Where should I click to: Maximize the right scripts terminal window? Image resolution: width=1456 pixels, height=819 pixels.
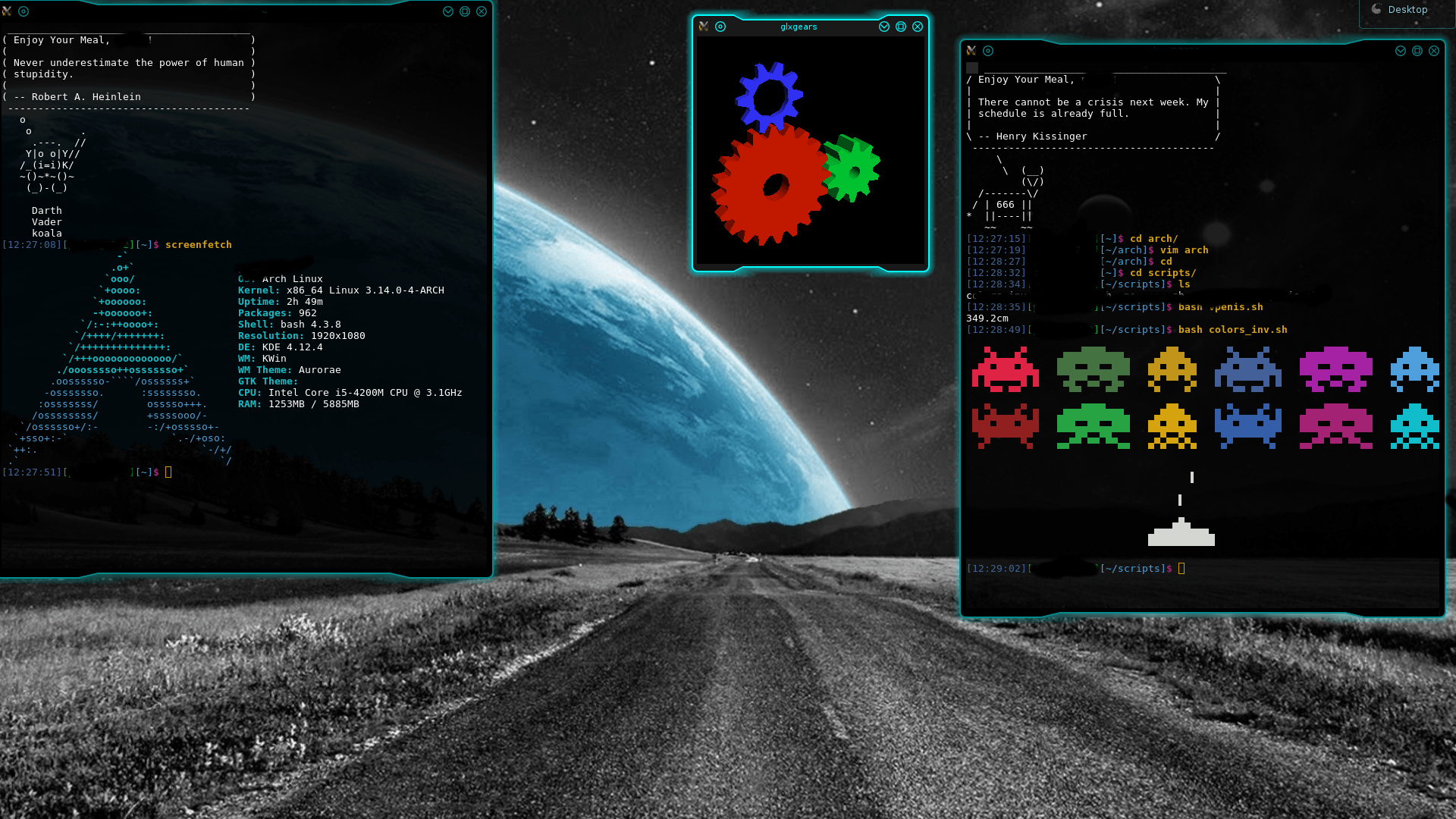[1417, 51]
